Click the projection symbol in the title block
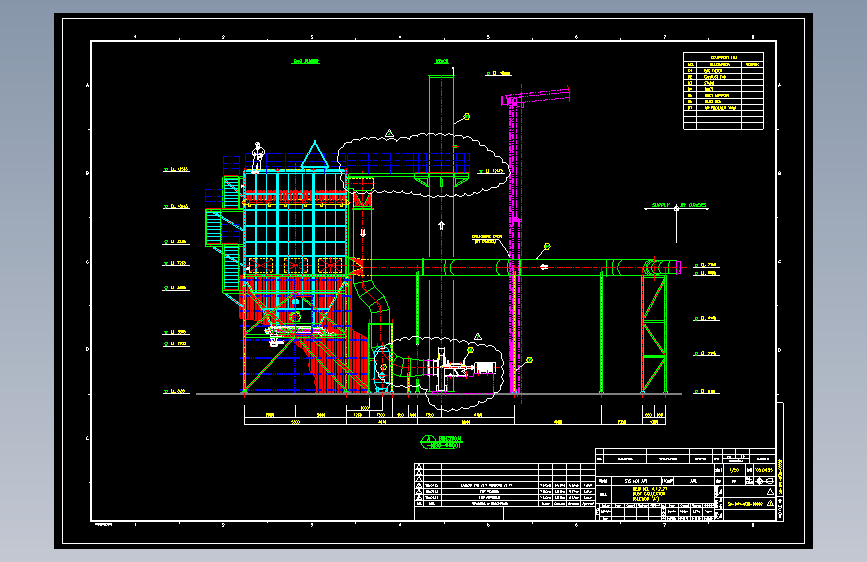 [x=764, y=481]
